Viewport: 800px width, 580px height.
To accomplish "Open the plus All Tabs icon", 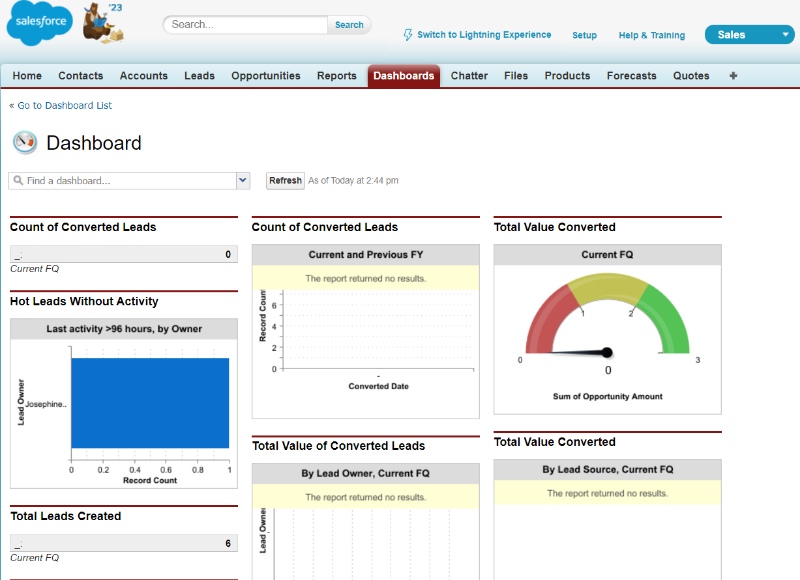I will coord(733,76).
